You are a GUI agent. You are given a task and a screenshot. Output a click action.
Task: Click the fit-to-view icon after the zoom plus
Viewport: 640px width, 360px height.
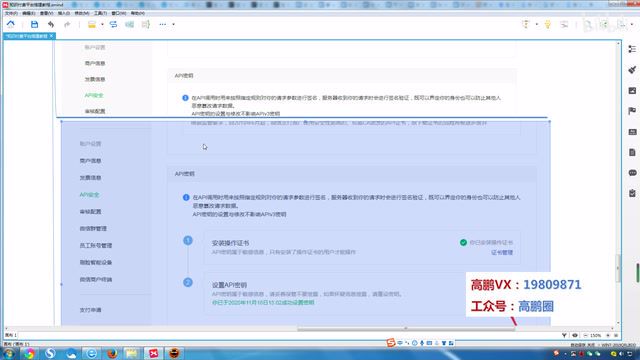pyautogui.click(x=616, y=335)
